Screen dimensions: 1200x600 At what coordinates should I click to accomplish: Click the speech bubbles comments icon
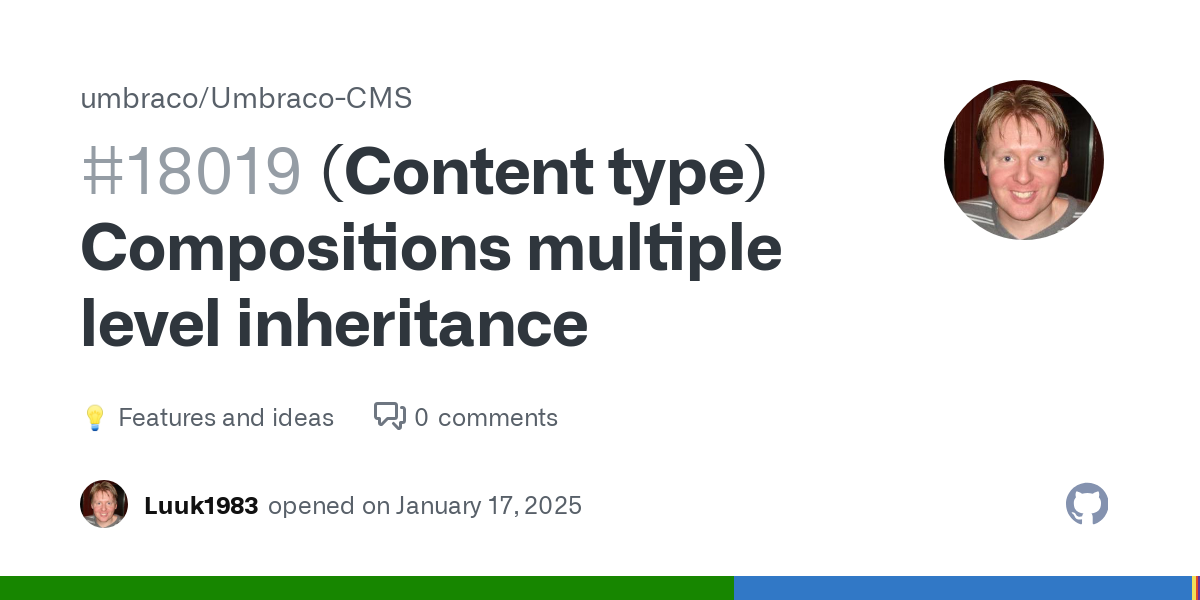(389, 416)
